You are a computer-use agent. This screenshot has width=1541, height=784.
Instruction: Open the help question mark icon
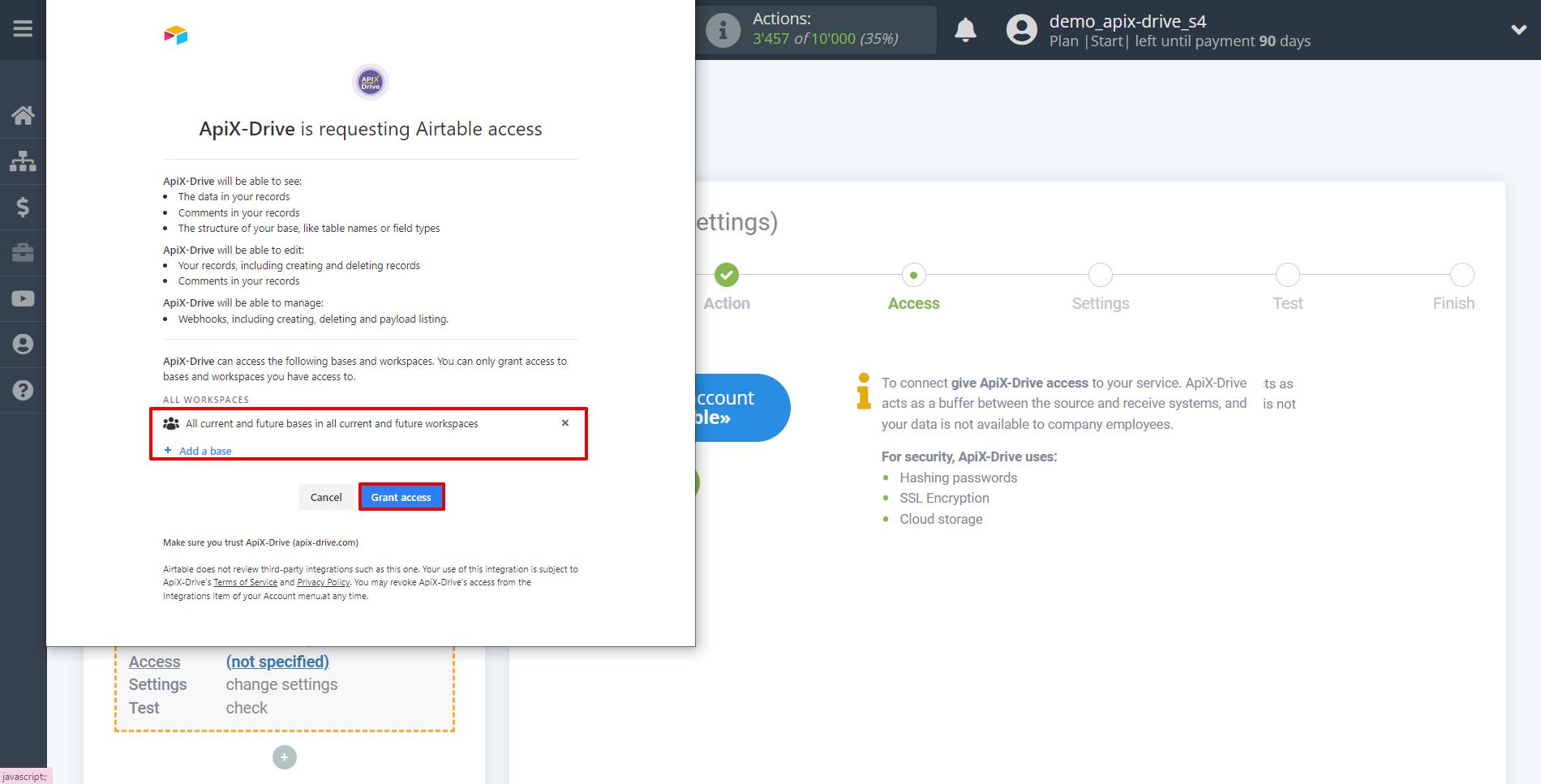pos(23,390)
